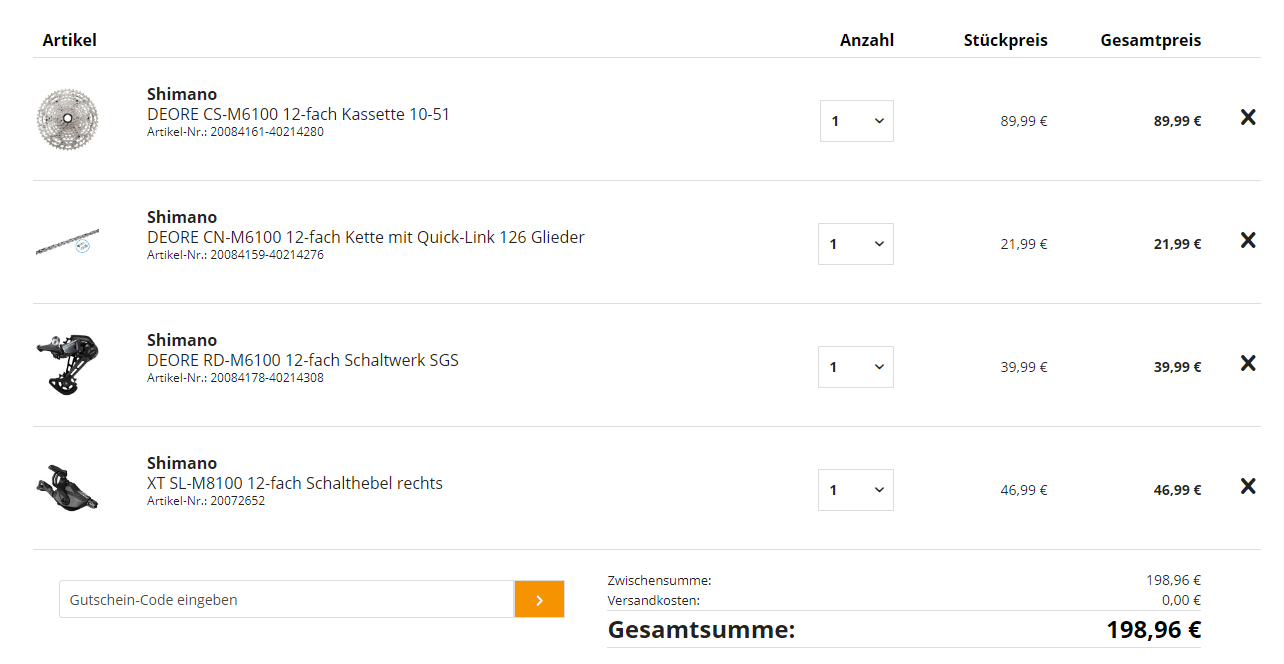Submit the Gutschein code with orange arrow
The image size is (1284, 664).
(539, 600)
